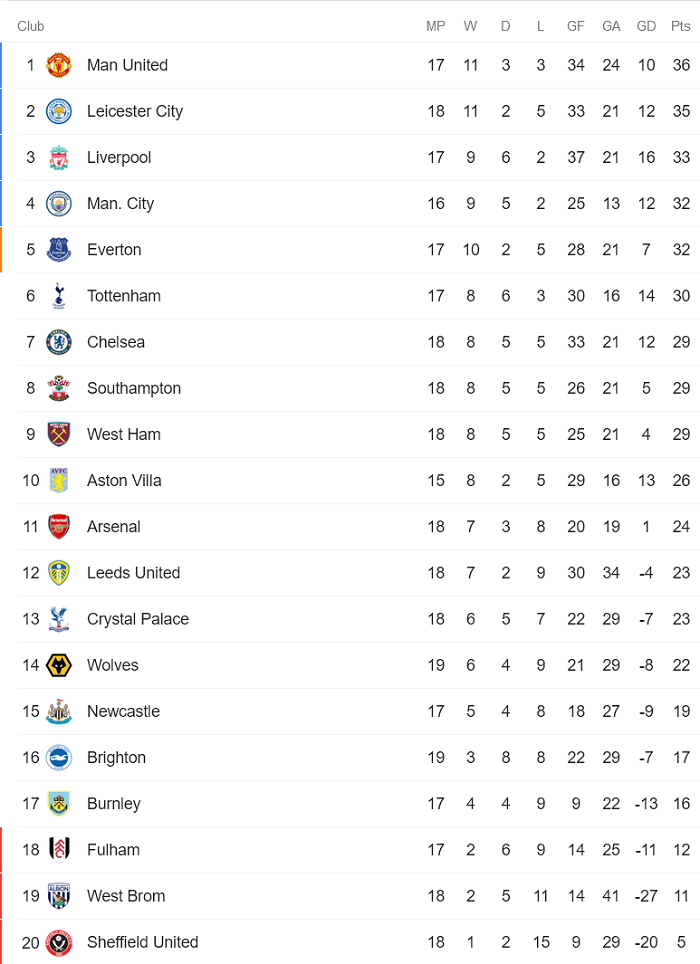Click the Everton crest icon
700x964 pixels.
[59, 250]
